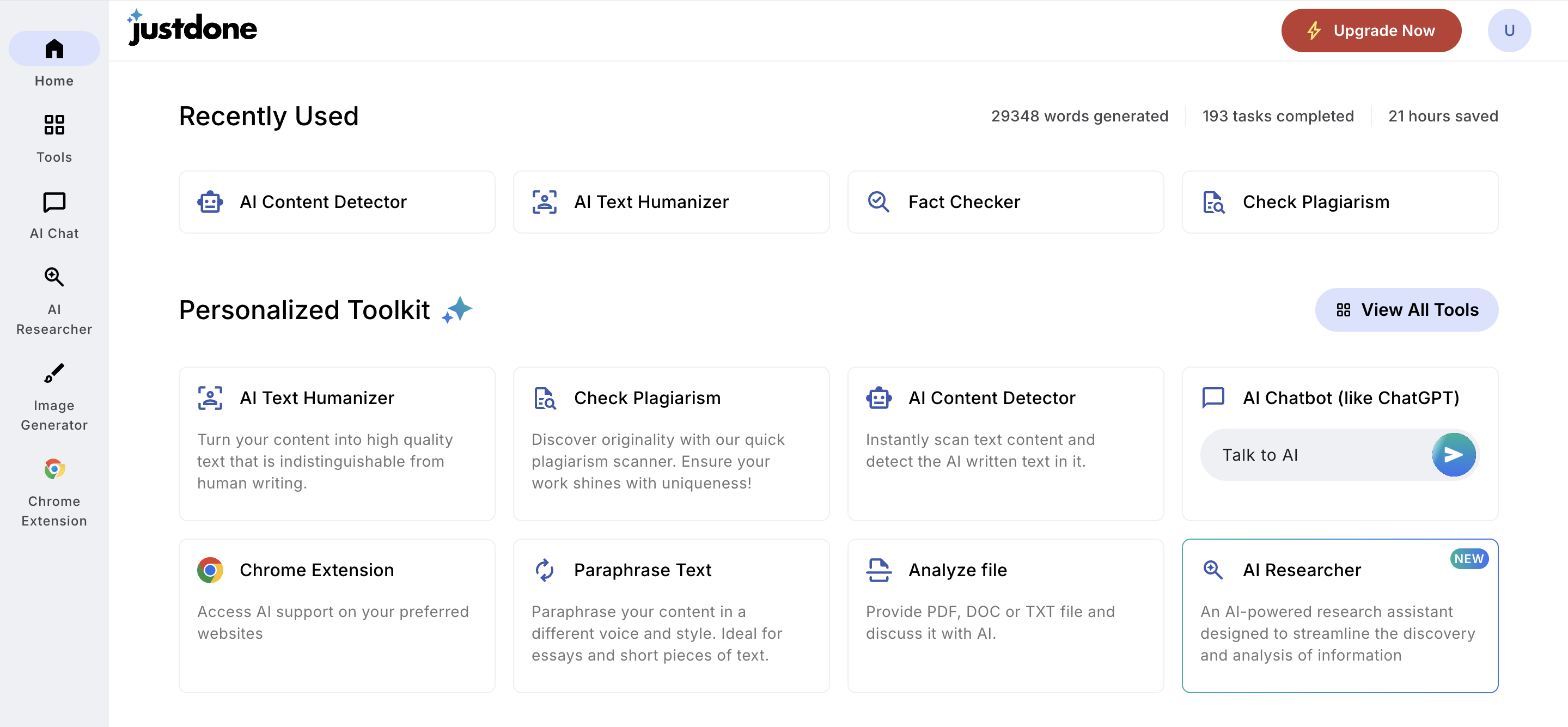Select the AI Researcher magnifier icon in sidebar

coord(54,277)
